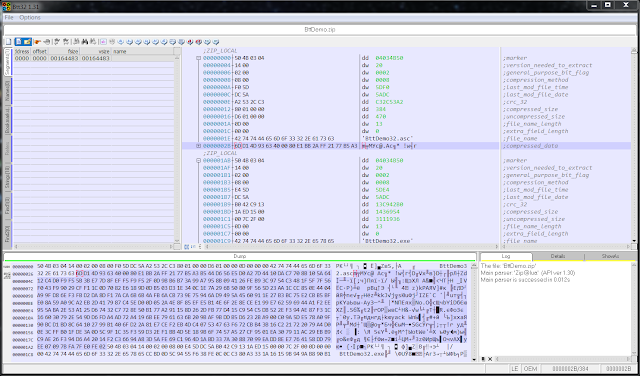Click the vsize column header
The height and width of the screenshot is (376, 640).
(x=95, y=51)
